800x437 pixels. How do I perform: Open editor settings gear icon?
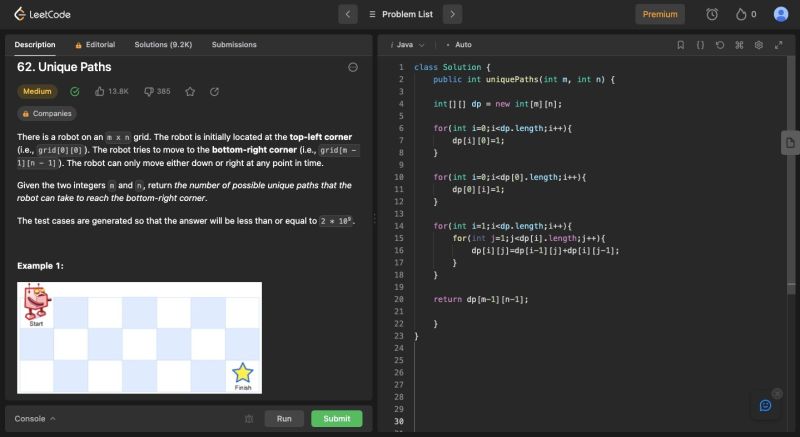759,45
